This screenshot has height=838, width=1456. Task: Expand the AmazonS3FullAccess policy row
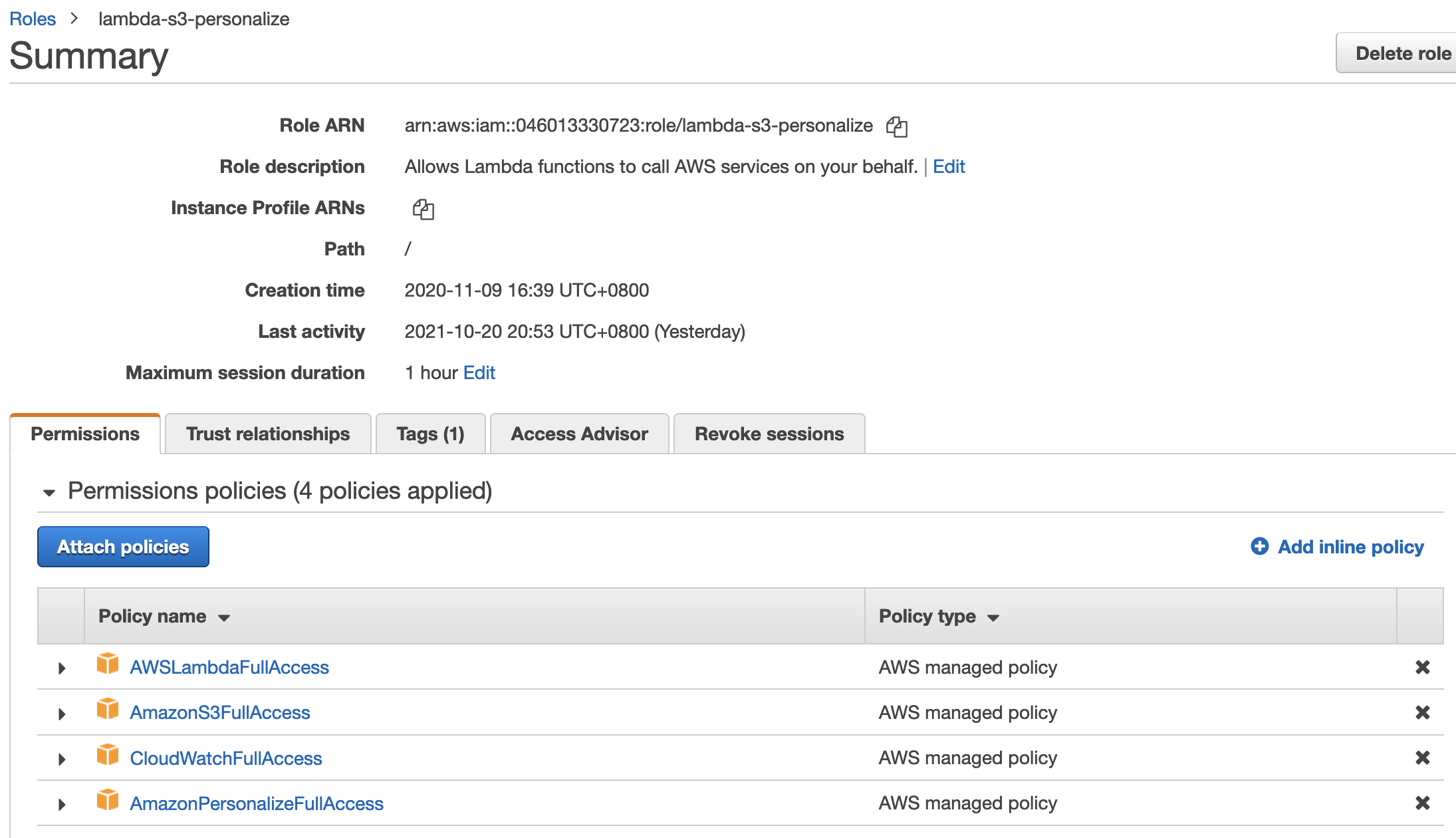click(62, 714)
